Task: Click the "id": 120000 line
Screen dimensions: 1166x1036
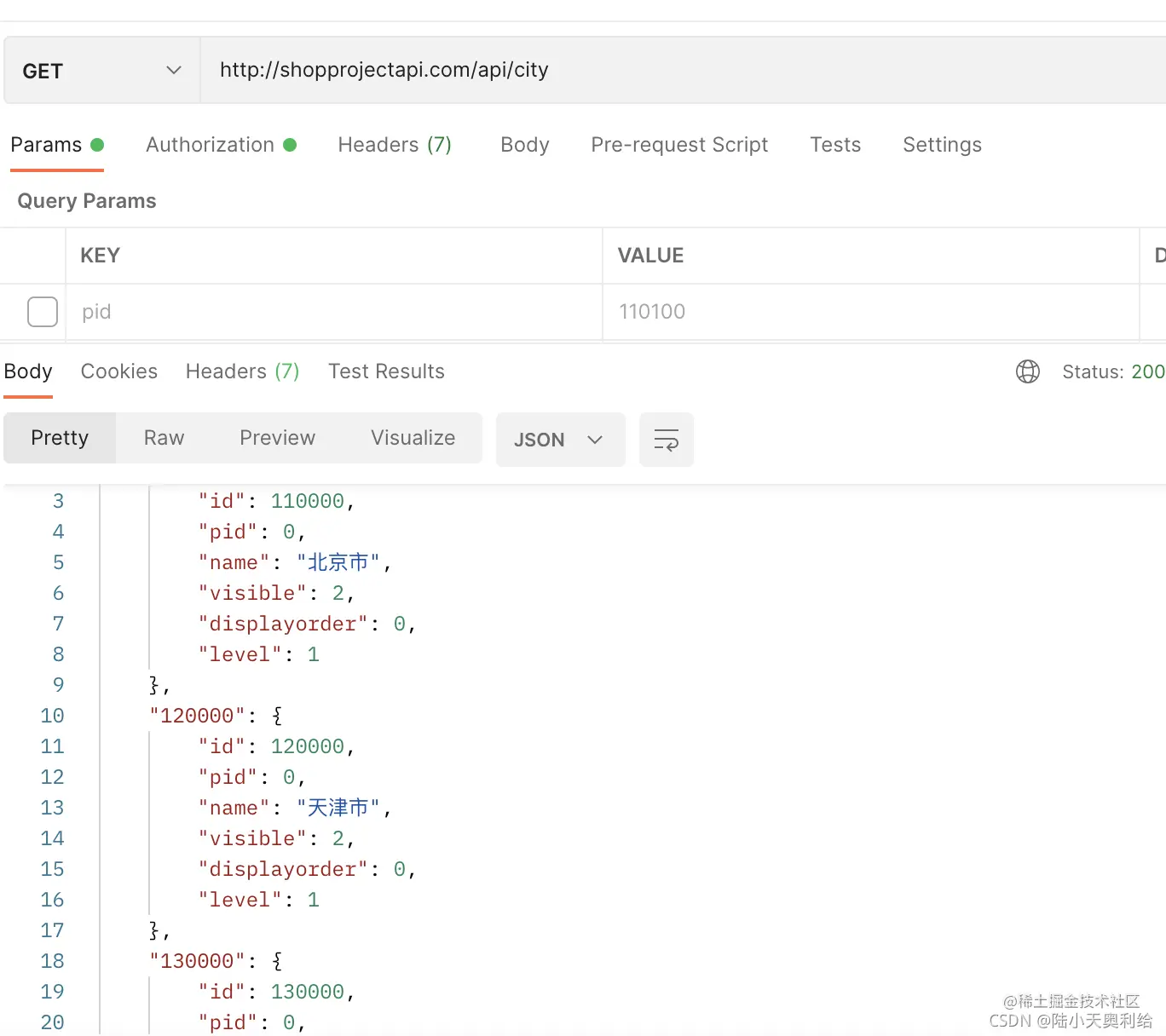Action: click(x=276, y=746)
